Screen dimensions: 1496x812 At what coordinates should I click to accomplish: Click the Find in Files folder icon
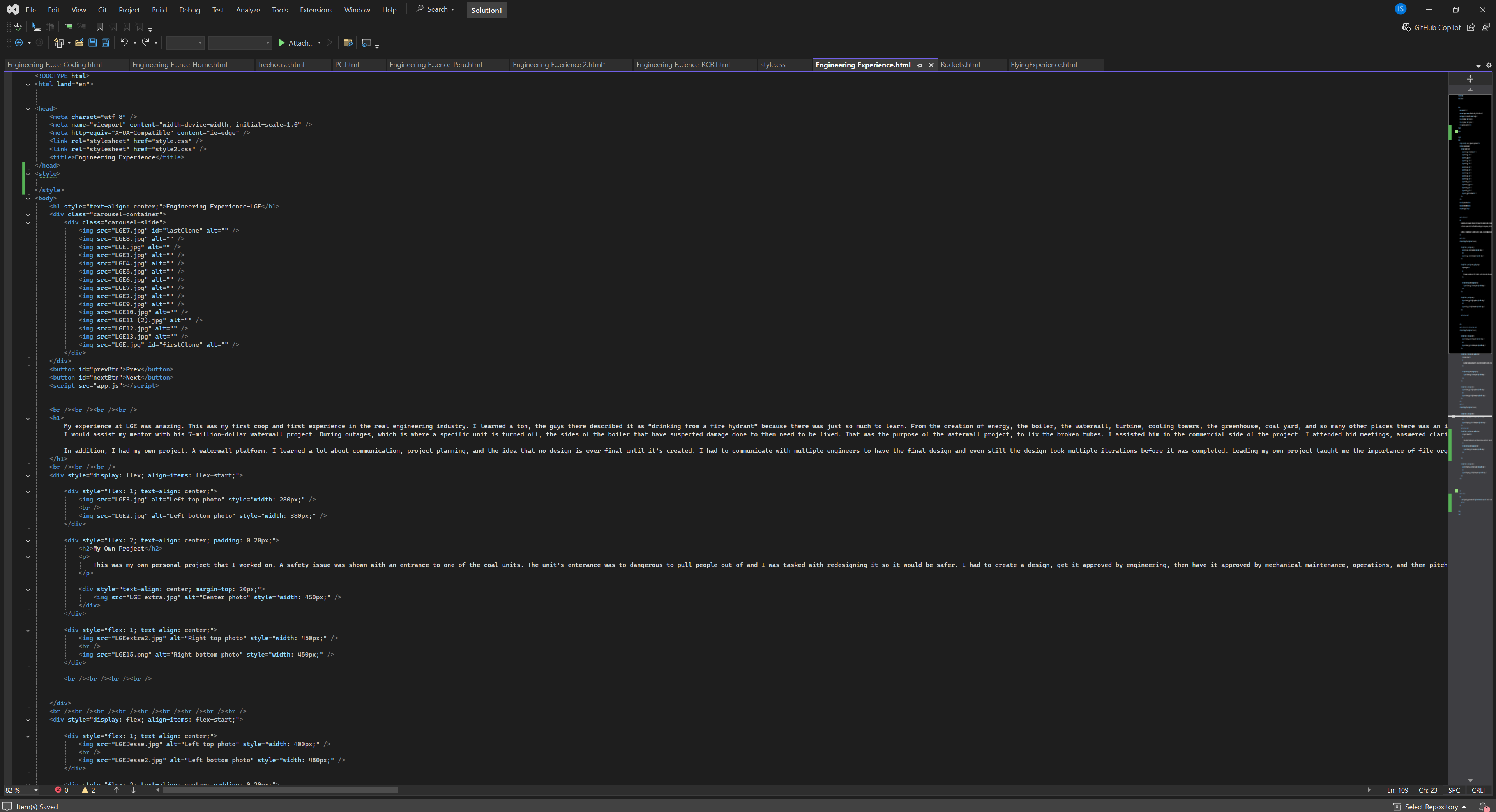tap(348, 42)
